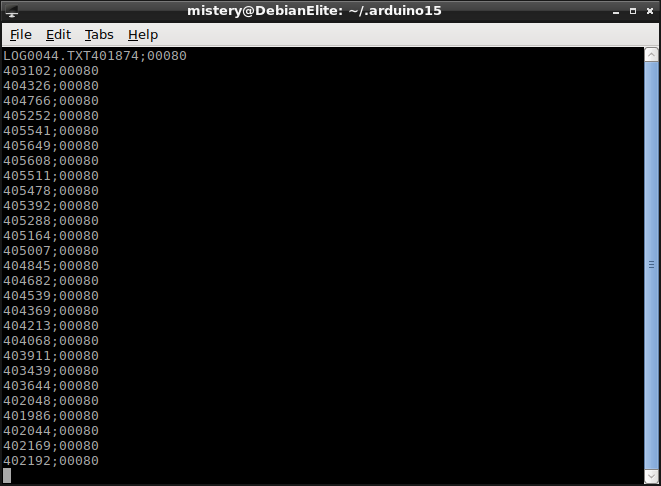Screen dimensions: 661x486
Task: Open the Tabs menu
Action: point(99,34)
